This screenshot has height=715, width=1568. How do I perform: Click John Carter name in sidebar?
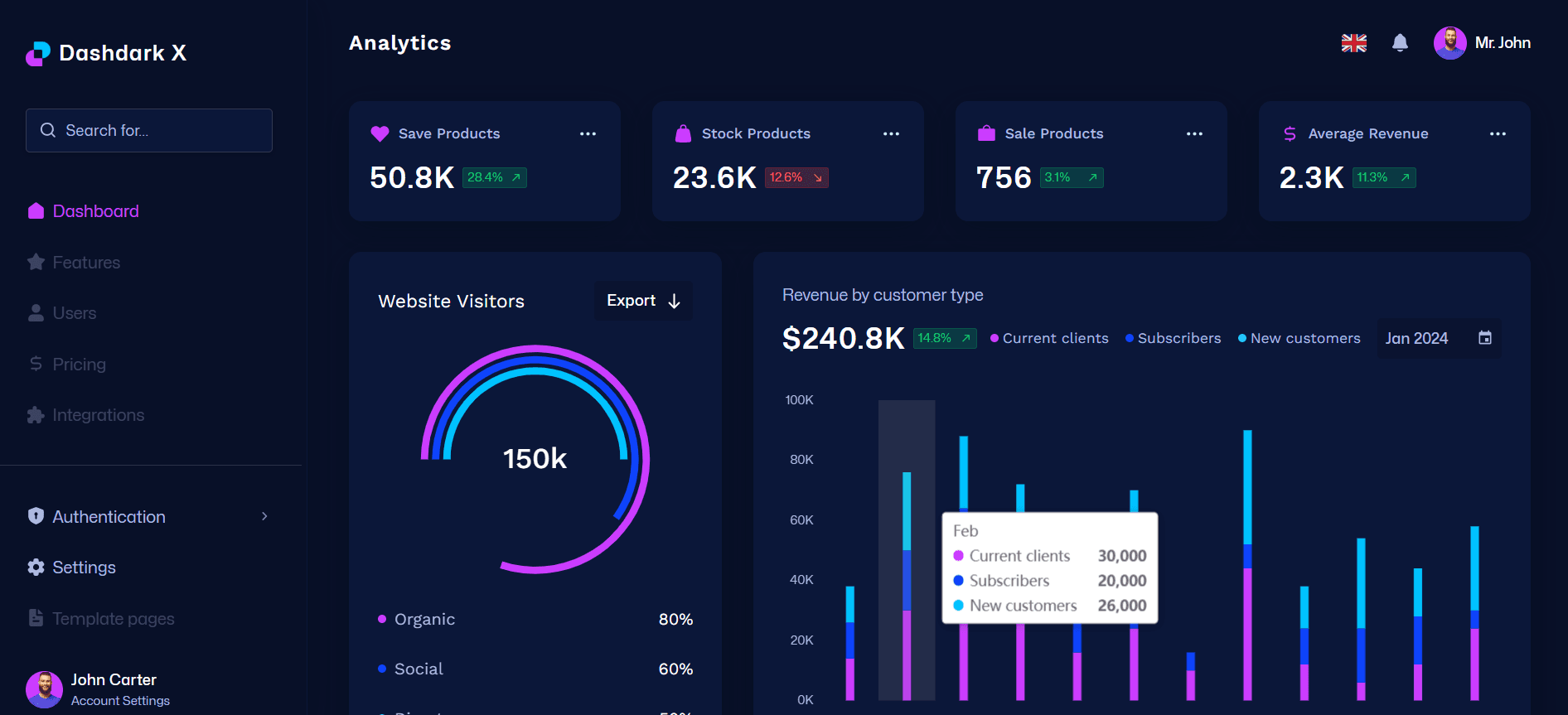coord(114,679)
